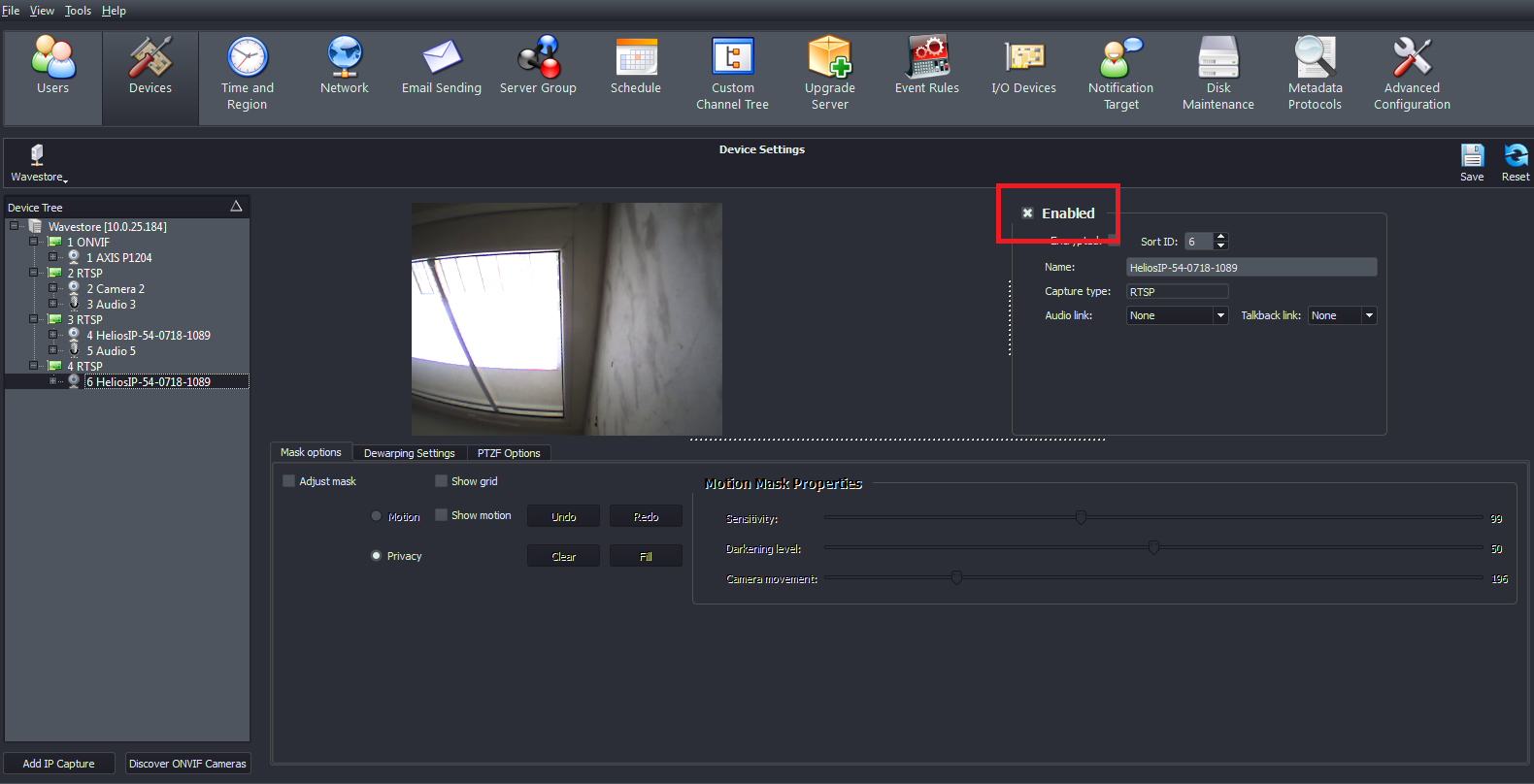Click the Network settings icon
The width and height of the screenshot is (1534, 784).
coord(345,66)
